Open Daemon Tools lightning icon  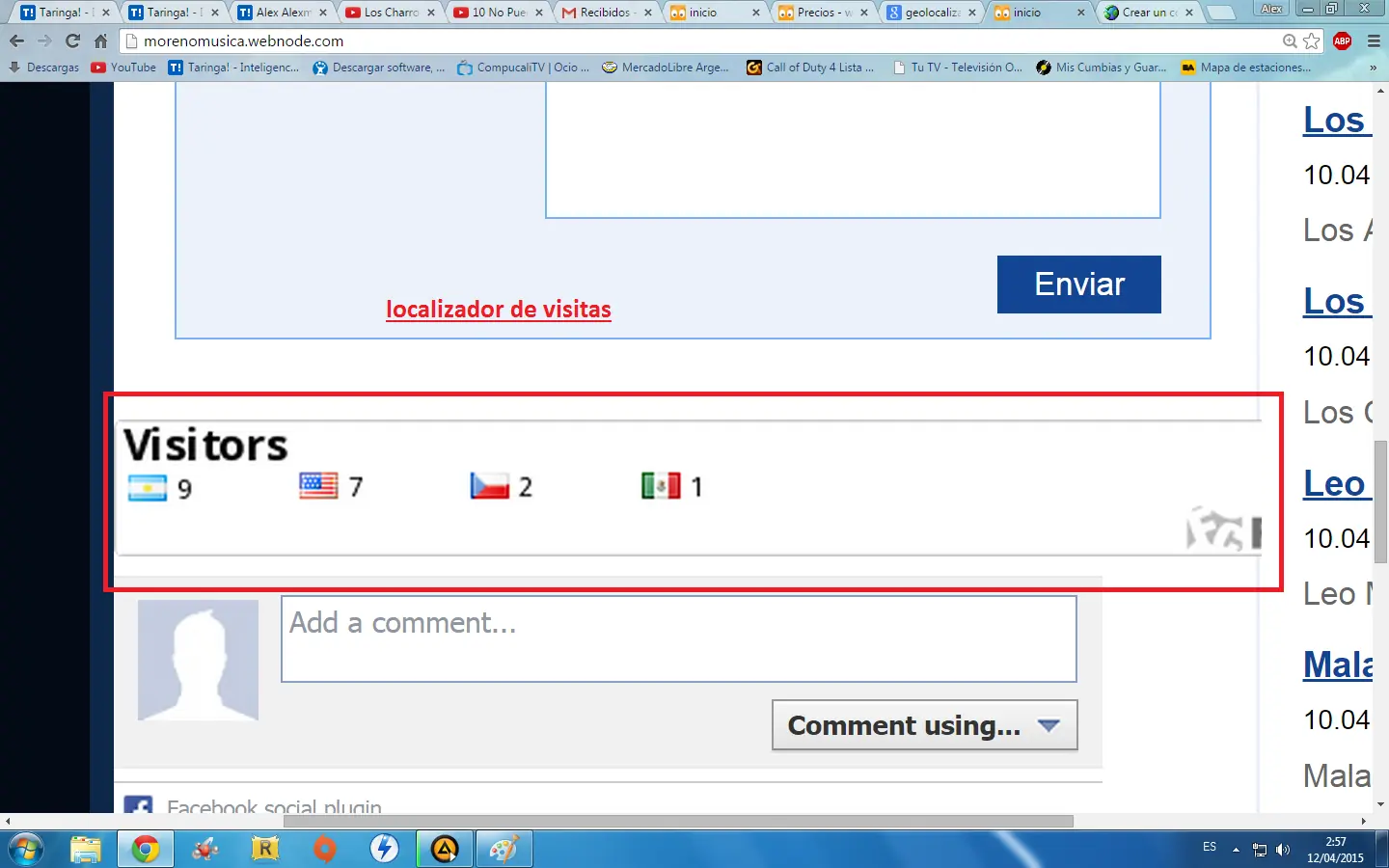pyautogui.click(x=384, y=850)
